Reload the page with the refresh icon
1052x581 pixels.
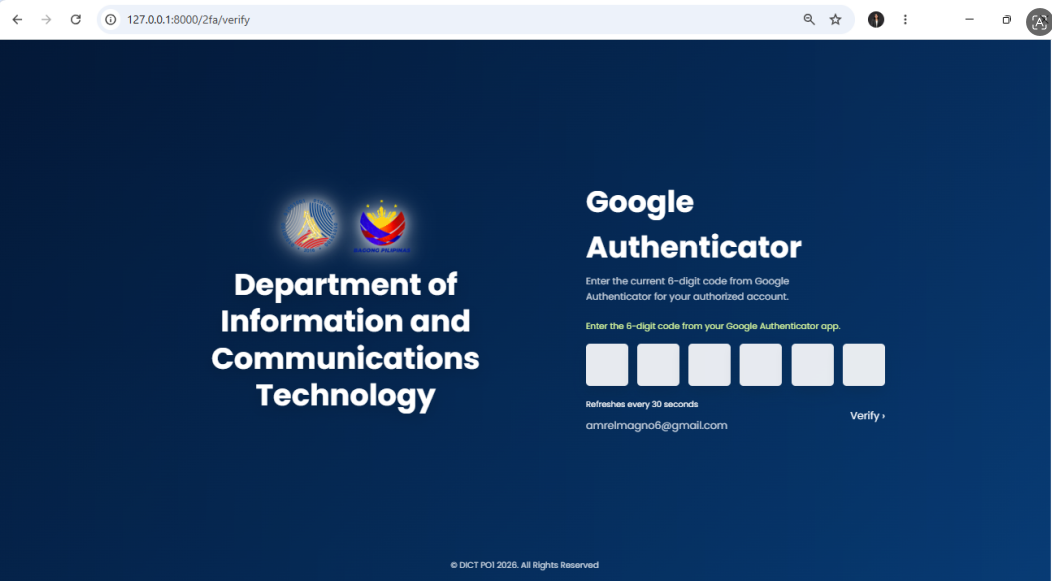point(76,19)
